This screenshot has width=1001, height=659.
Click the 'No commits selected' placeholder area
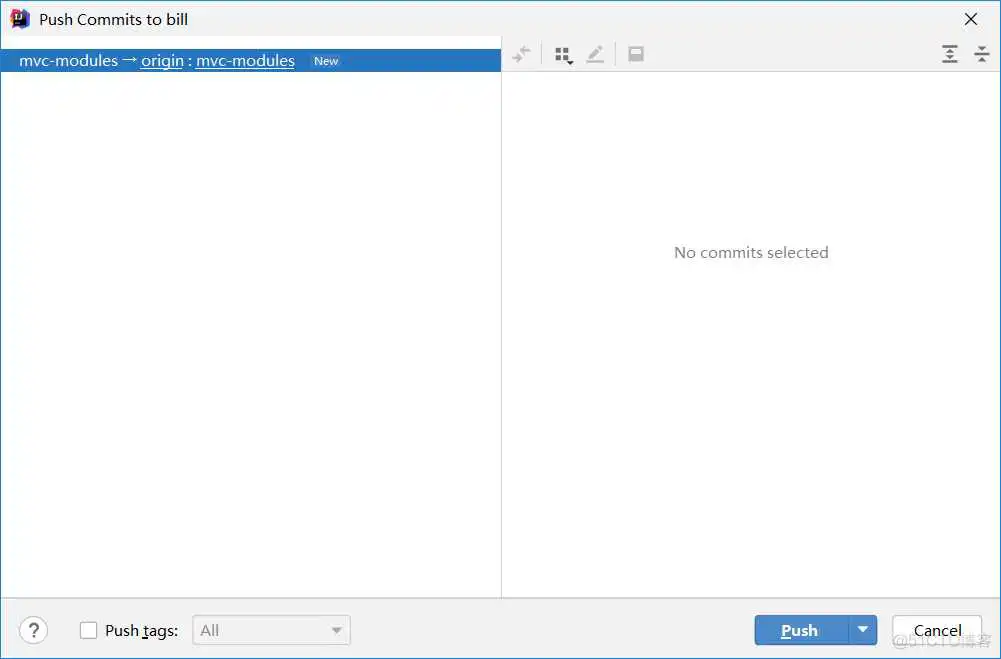coord(751,253)
